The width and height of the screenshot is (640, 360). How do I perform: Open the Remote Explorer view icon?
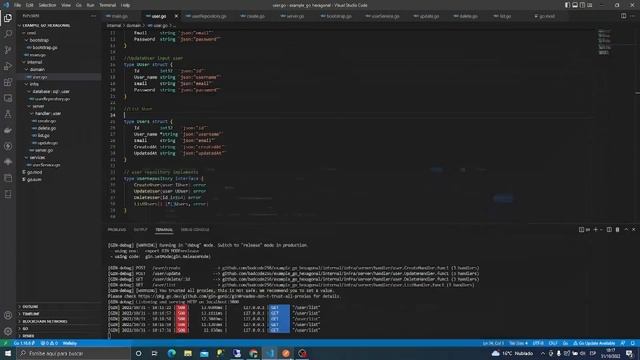tap(8, 98)
